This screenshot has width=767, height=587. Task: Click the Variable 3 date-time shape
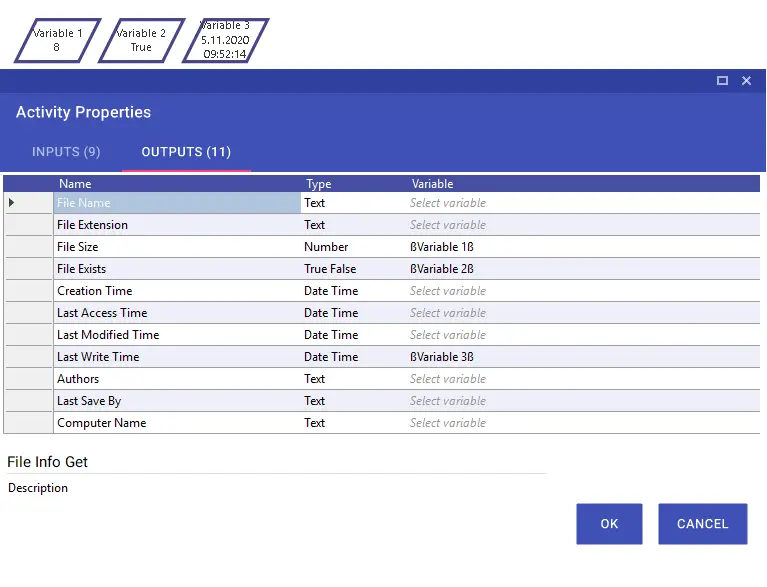226,41
